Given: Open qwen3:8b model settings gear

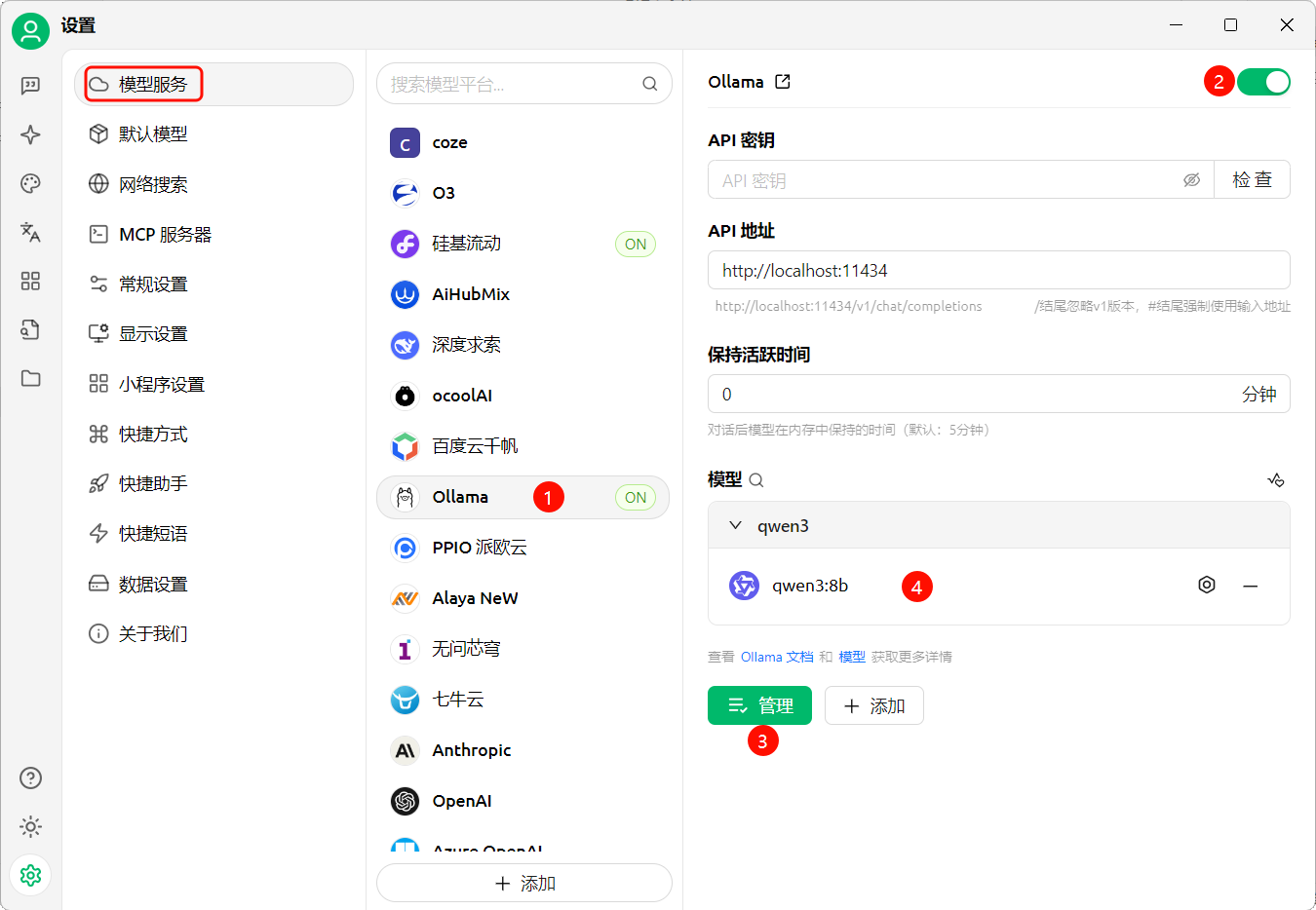Looking at the screenshot, I should 1206,585.
